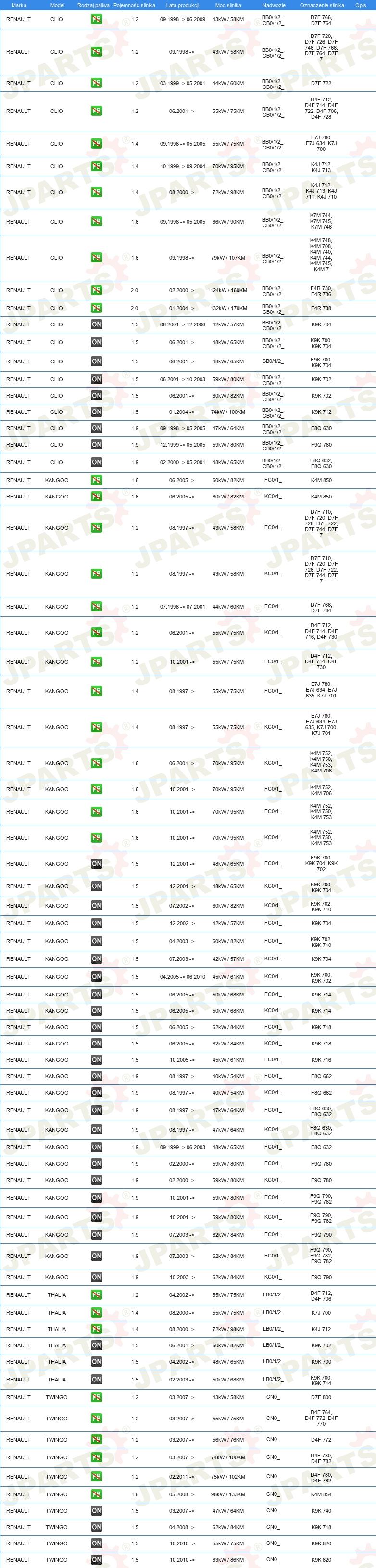Select the PB icon in the Twingo 98kW / 133KM row
Image resolution: width=376 pixels, height=1568 pixels.
[96, 1494]
